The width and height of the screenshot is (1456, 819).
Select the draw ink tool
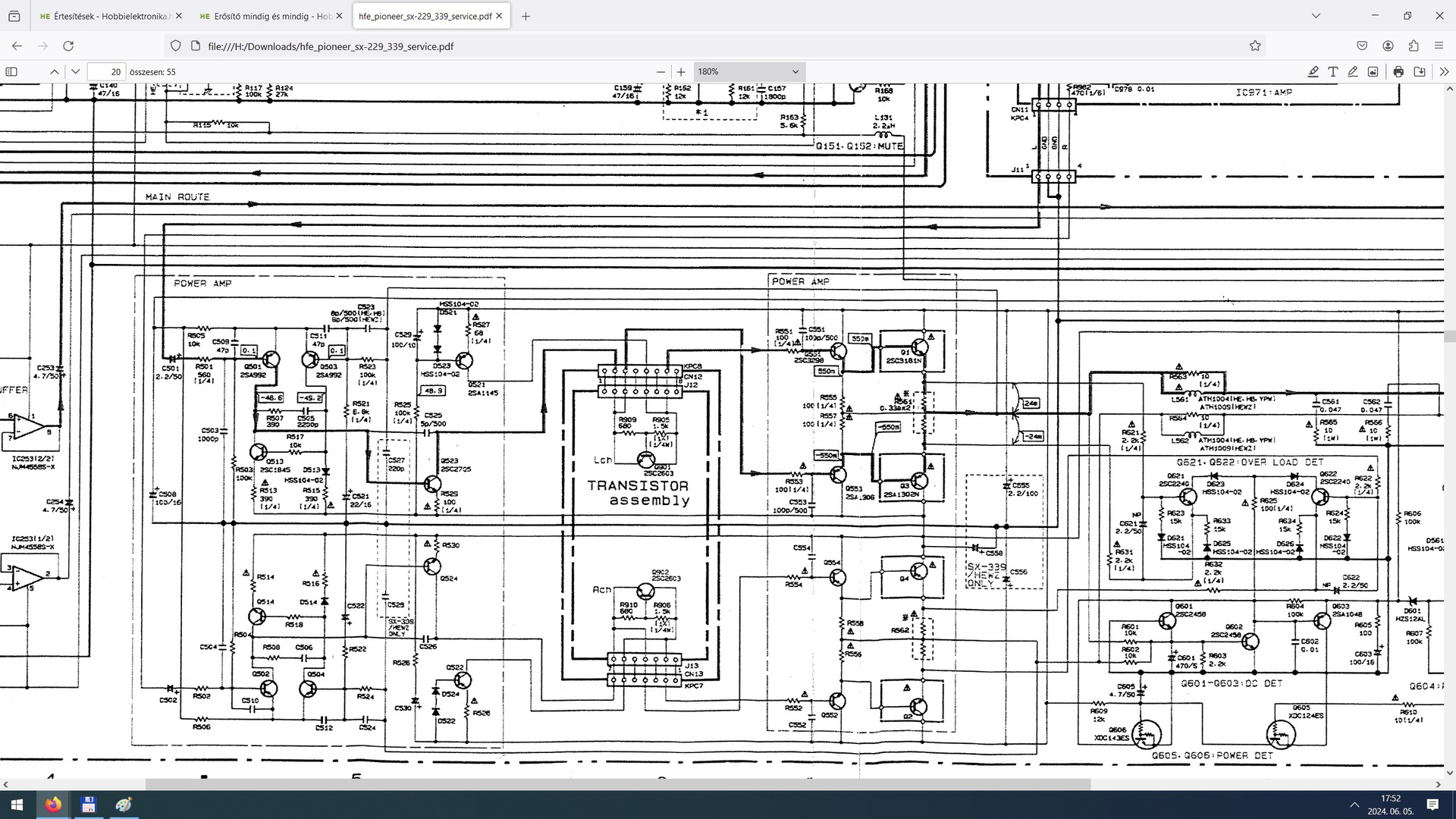(x=1353, y=71)
